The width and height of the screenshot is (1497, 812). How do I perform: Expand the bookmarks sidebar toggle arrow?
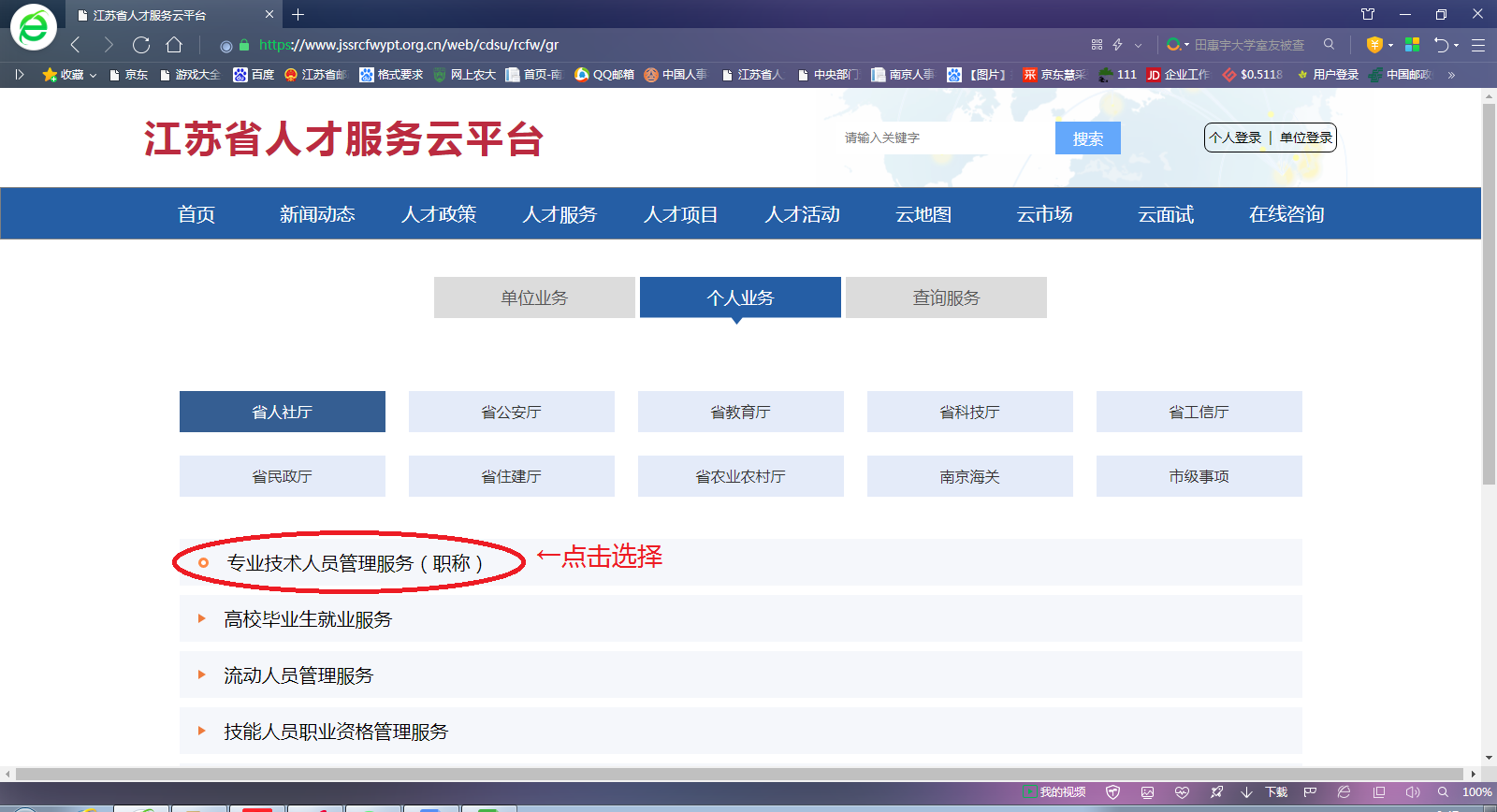click(20, 75)
